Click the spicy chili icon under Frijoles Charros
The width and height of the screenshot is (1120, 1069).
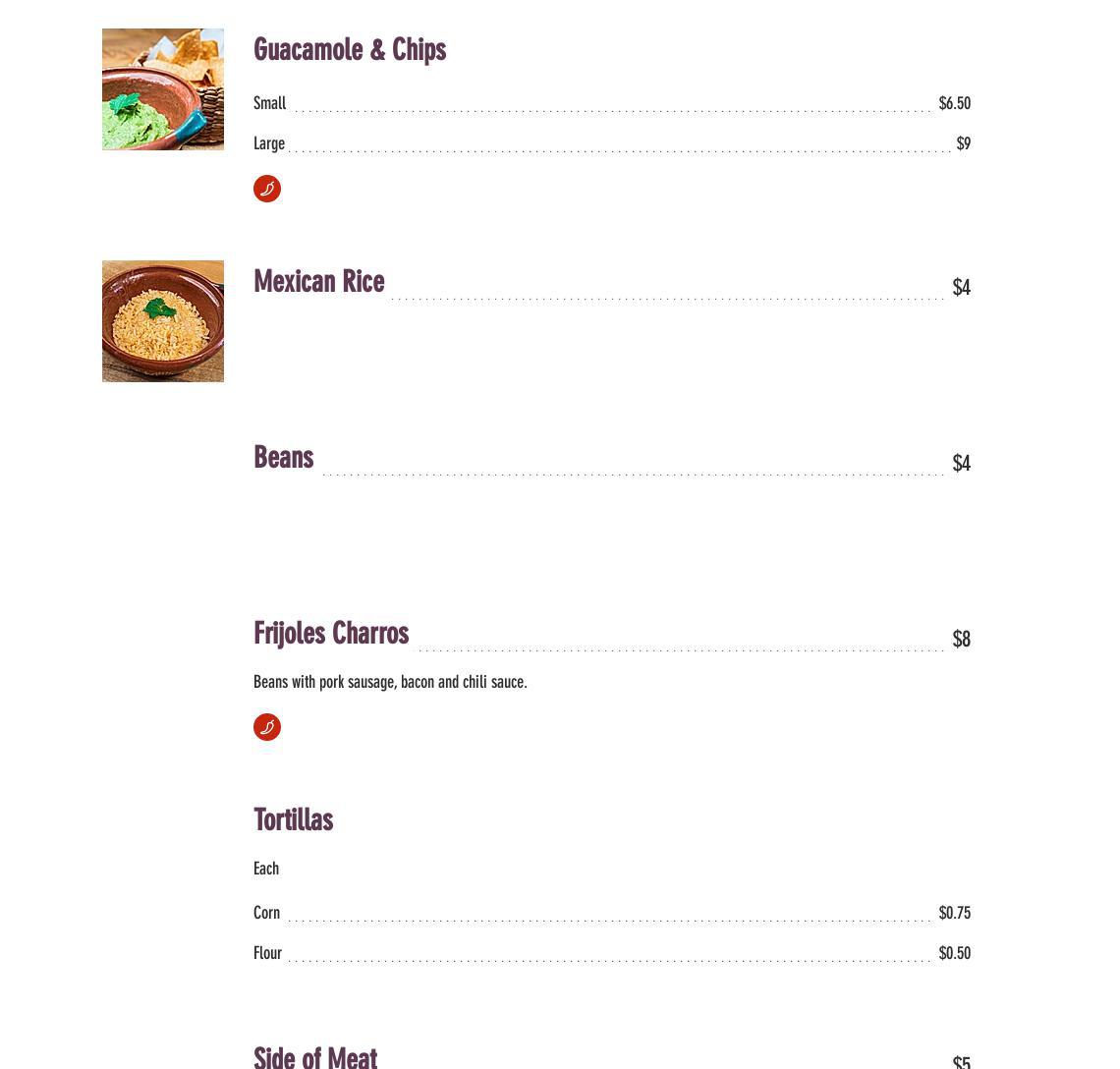tap(267, 727)
